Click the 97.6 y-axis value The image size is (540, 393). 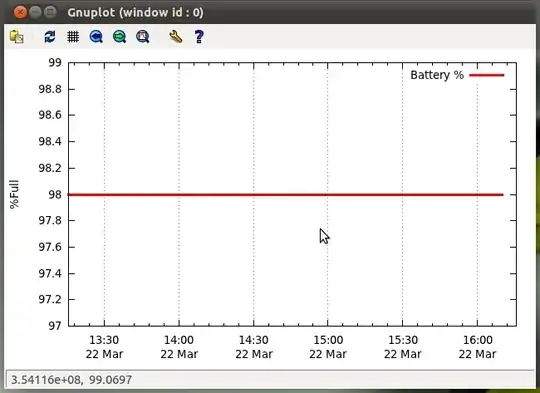tap(50, 247)
